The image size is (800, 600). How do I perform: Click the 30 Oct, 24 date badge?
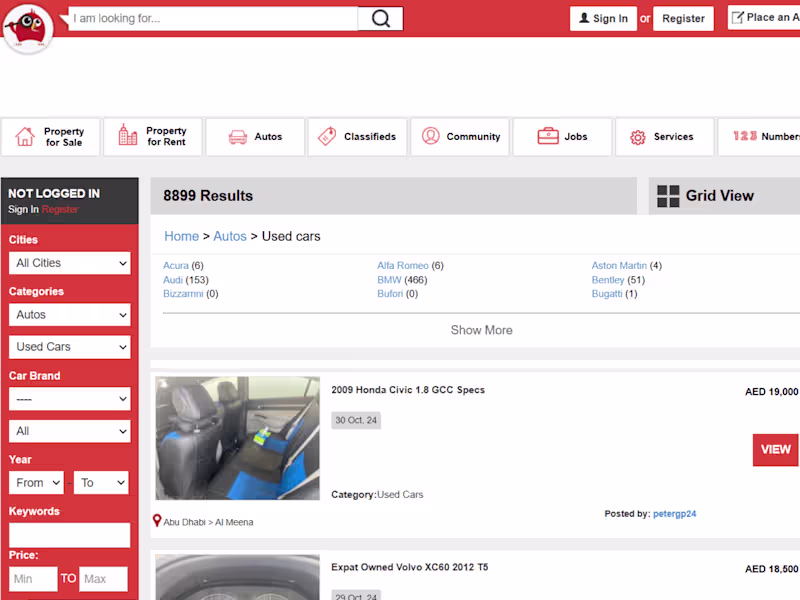356,420
